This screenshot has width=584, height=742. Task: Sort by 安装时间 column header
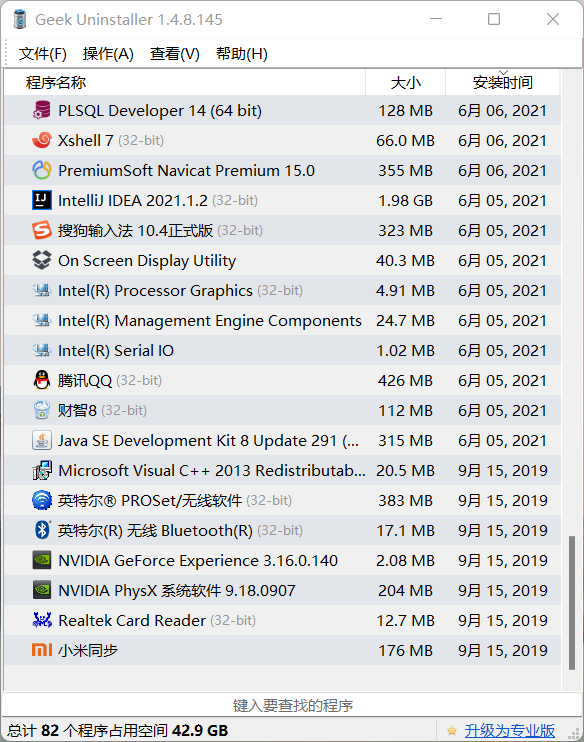[x=502, y=82]
